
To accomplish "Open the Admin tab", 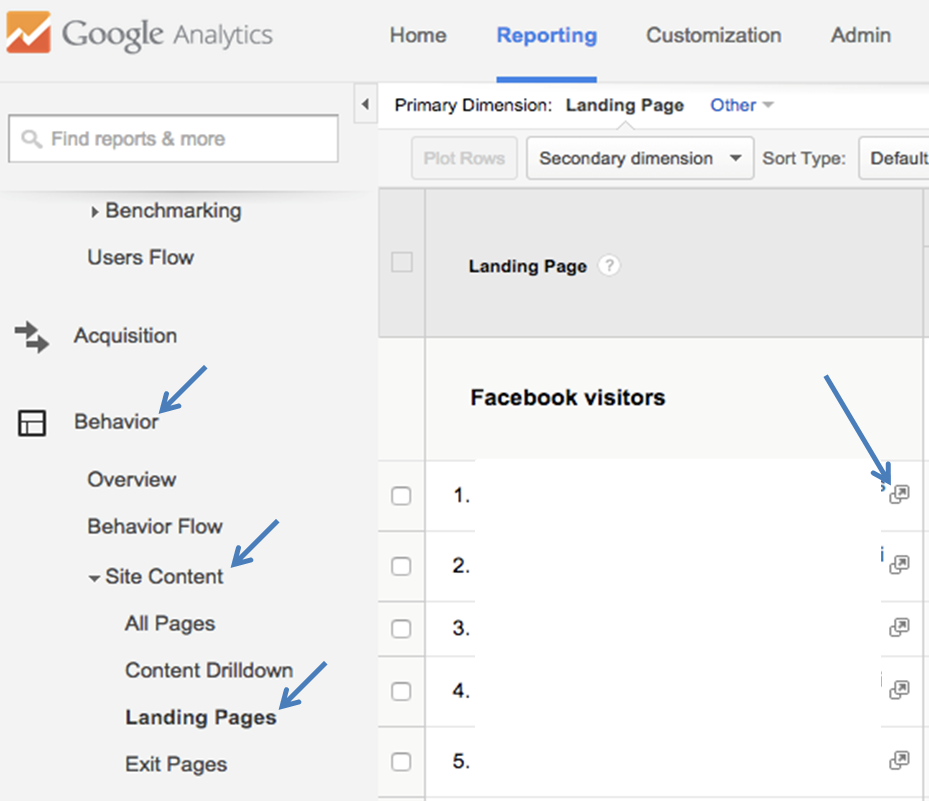I will coord(860,36).
